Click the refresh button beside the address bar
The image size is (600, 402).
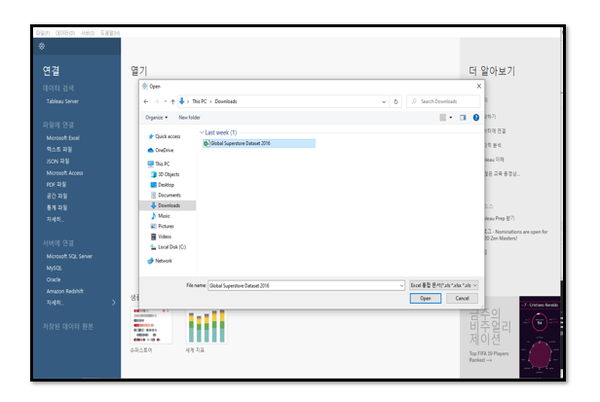396,101
